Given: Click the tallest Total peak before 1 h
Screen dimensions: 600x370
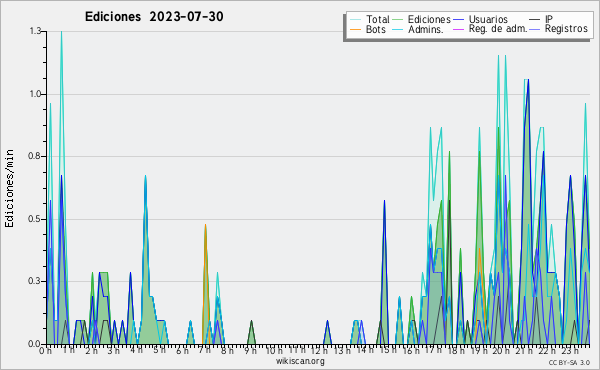Looking at the screenshot, I should point(61,33).
